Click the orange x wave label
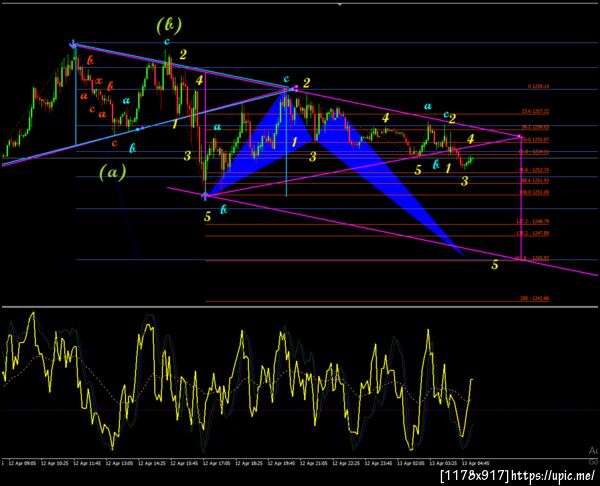The image size is (600, 486). coord(99,81)
